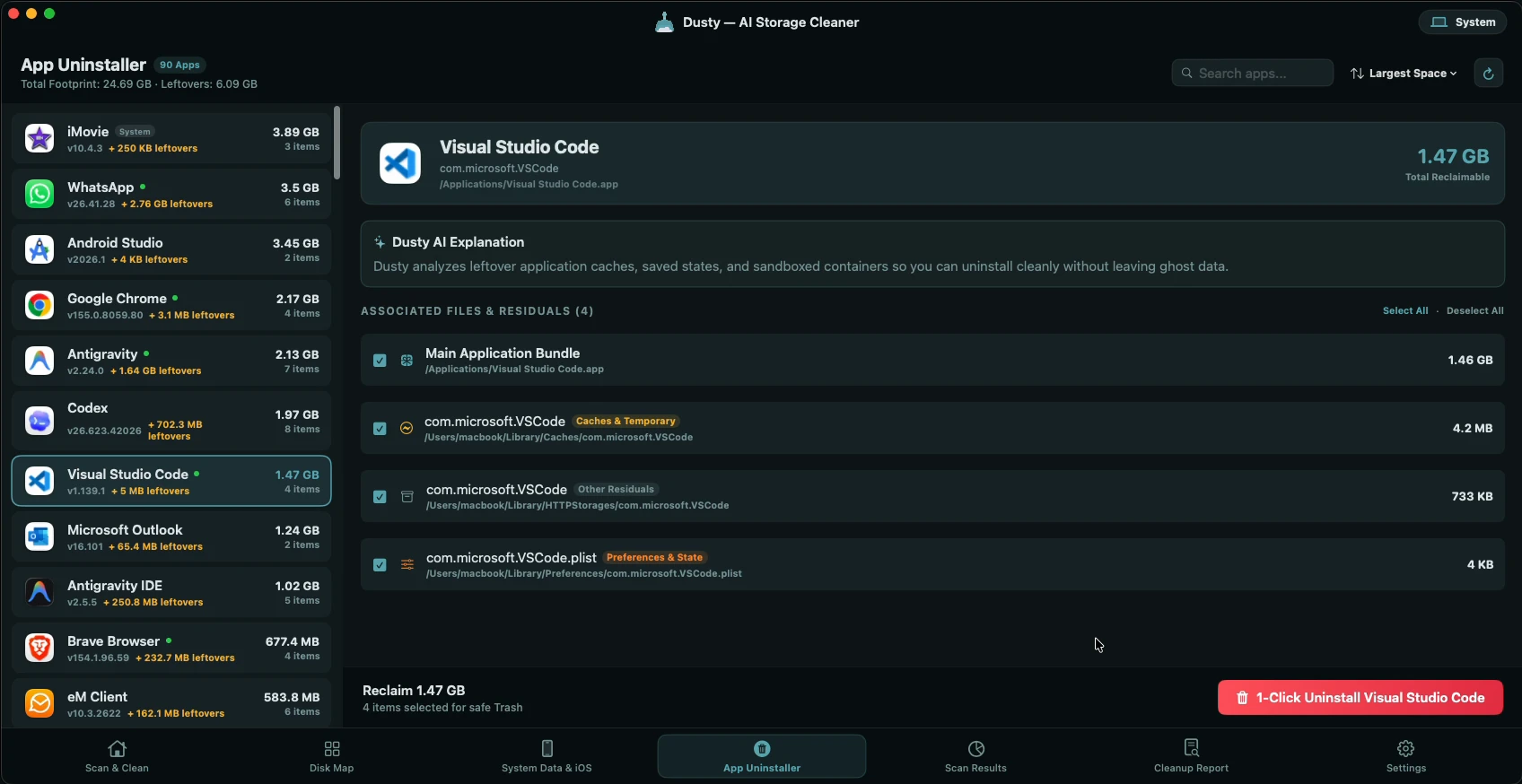Open the Cleanup Report tab
1522x784 pixels.
click(1191, 756)
